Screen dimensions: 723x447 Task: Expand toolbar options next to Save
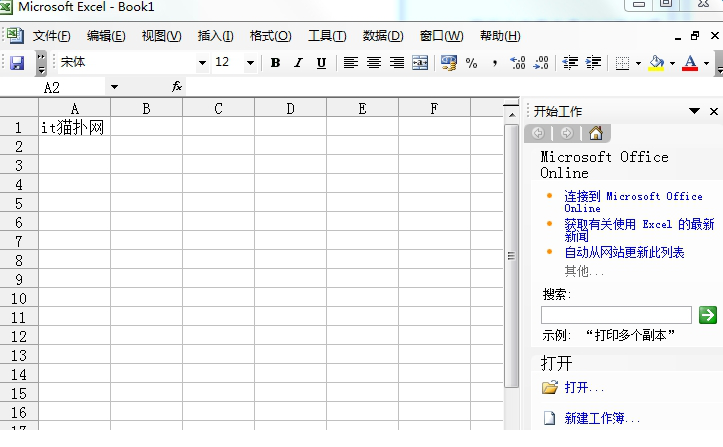point(41,63)
